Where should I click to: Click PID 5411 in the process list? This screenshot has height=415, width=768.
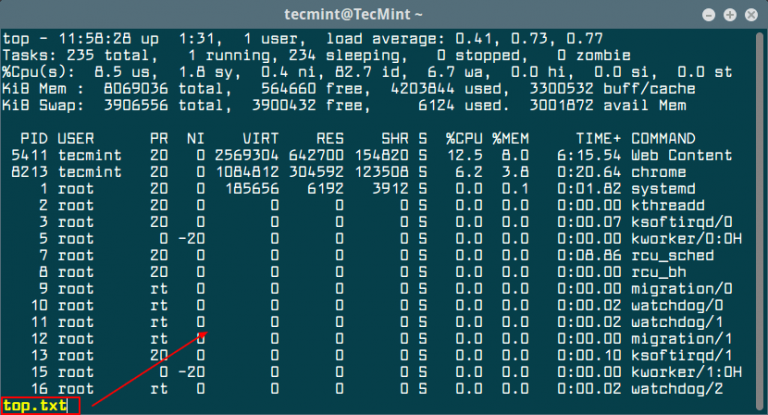pyautogui.click(x=28, y=155)
